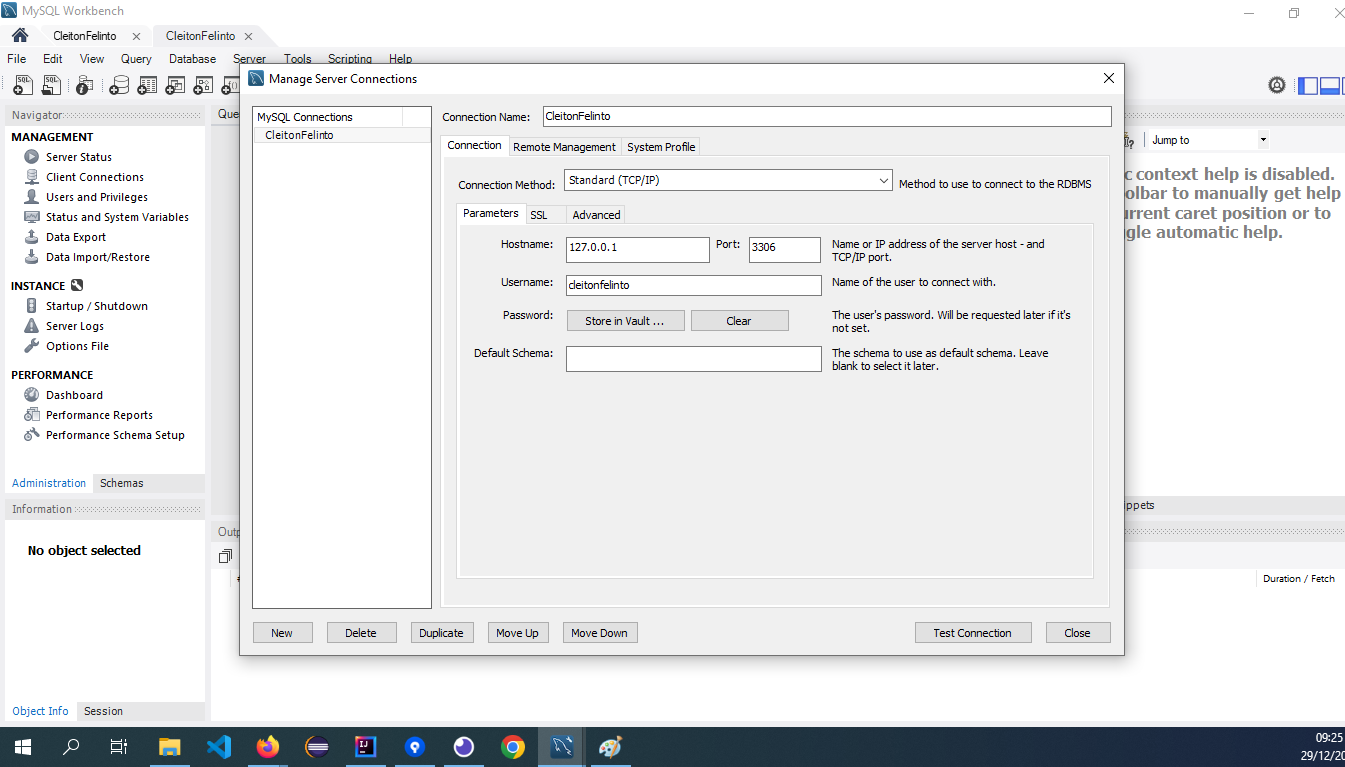Switch to Object Info tab
Viewport: 1345px width, 767px height.
(40, 711)
